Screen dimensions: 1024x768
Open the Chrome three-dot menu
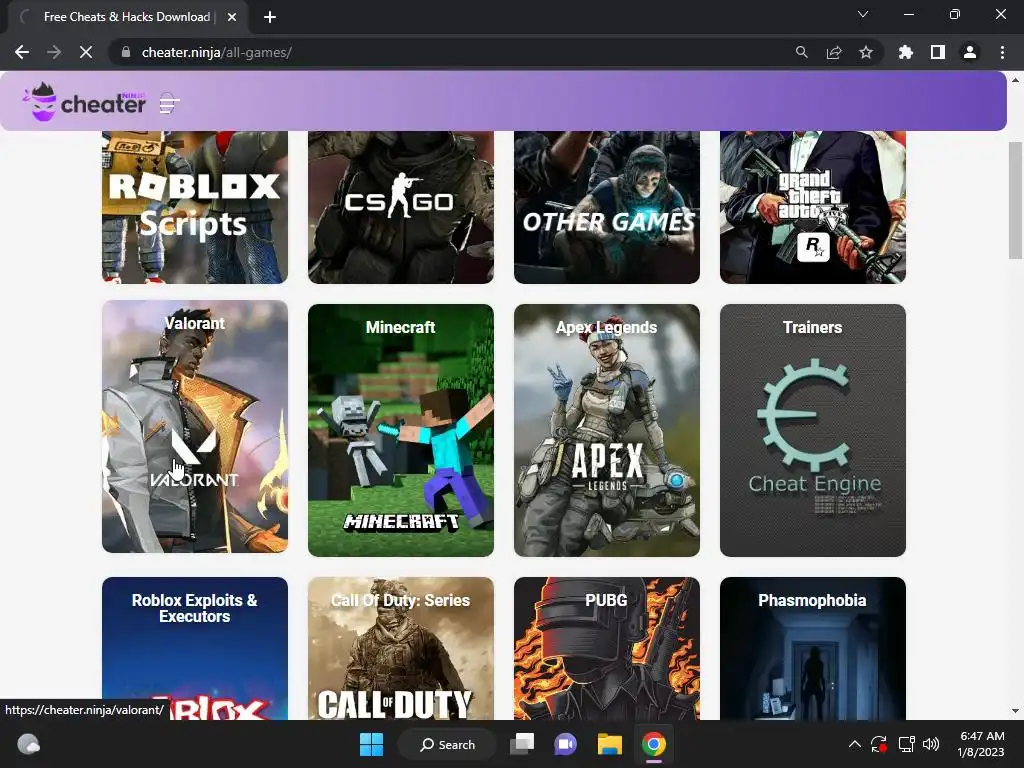(1002, 52)
